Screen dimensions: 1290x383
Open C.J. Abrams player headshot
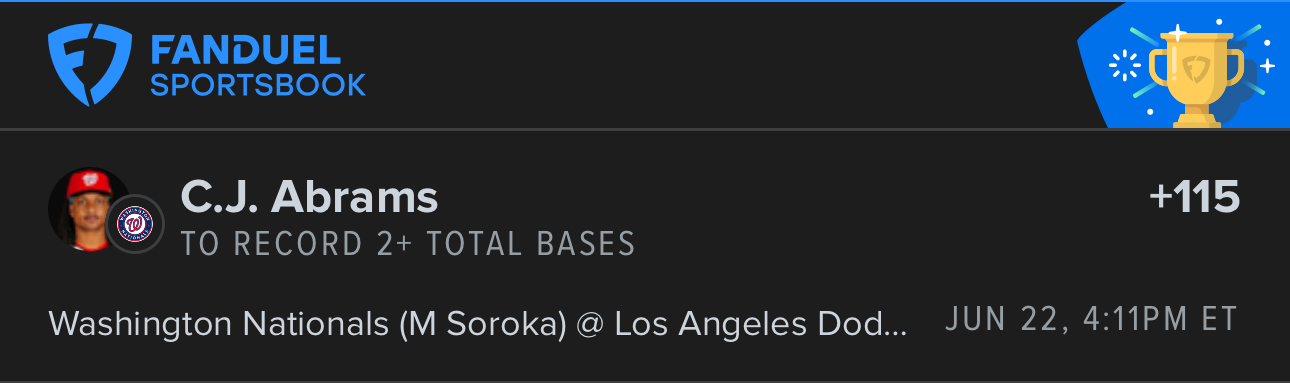(87, 210)
